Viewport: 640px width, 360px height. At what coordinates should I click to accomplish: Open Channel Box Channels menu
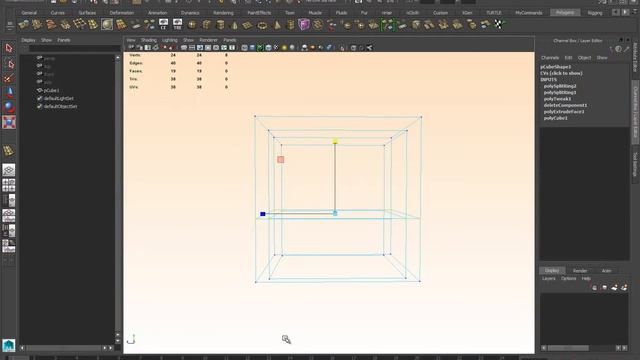[550, 58]
